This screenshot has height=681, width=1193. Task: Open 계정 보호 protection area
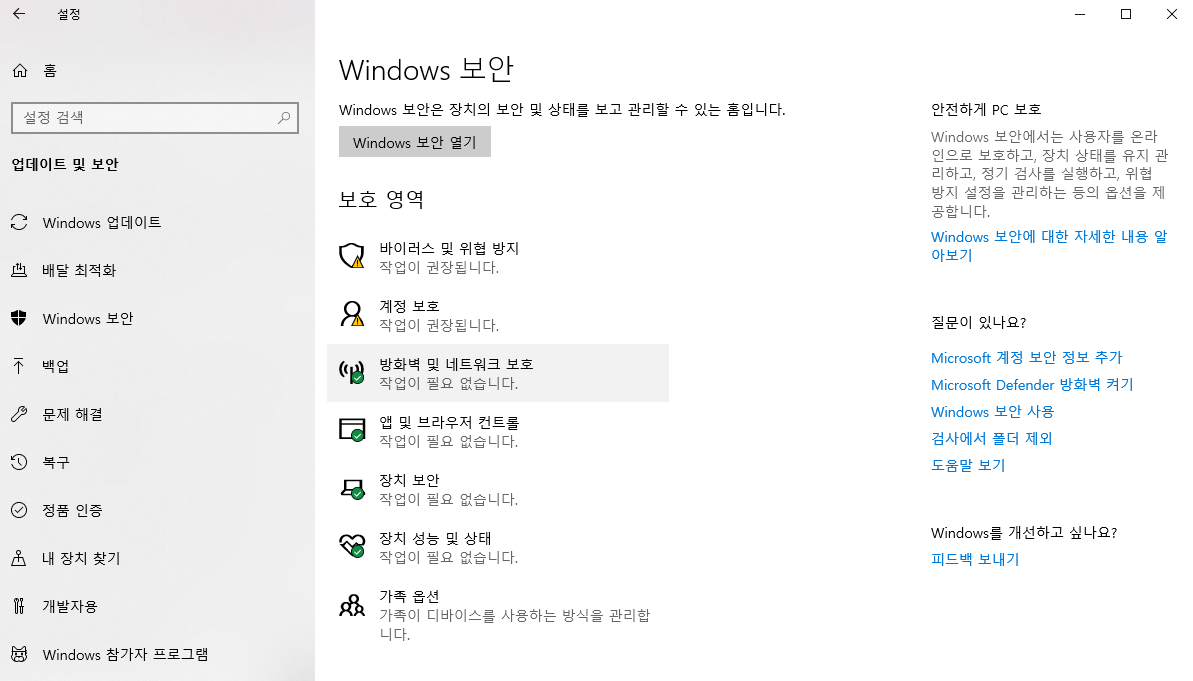click(498, 315)
